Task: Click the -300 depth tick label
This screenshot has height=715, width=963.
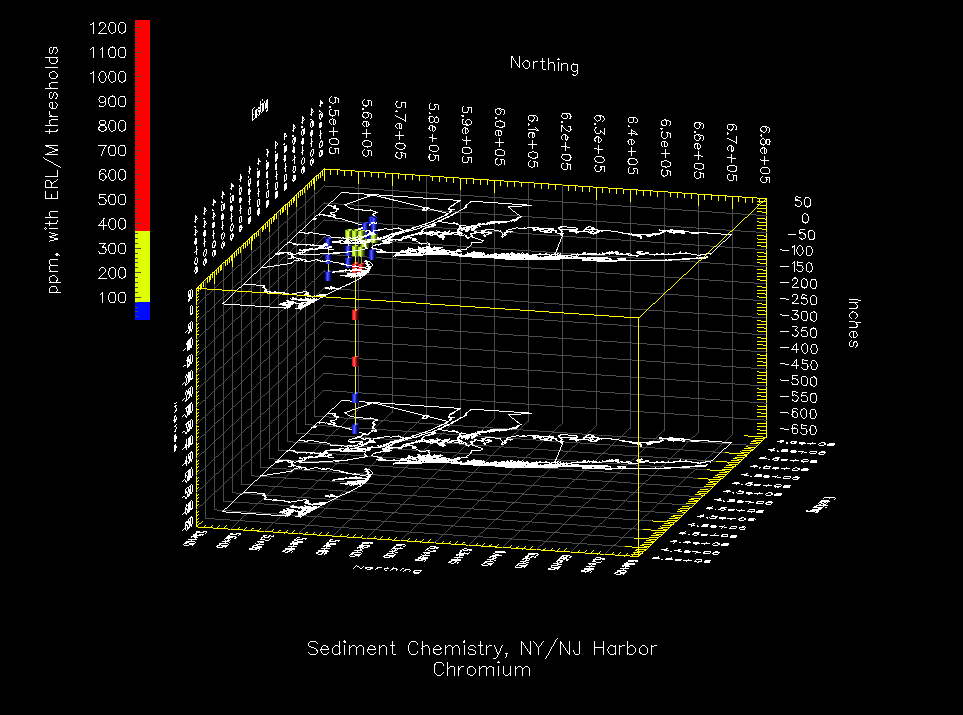Action: (x=795, y=316)
